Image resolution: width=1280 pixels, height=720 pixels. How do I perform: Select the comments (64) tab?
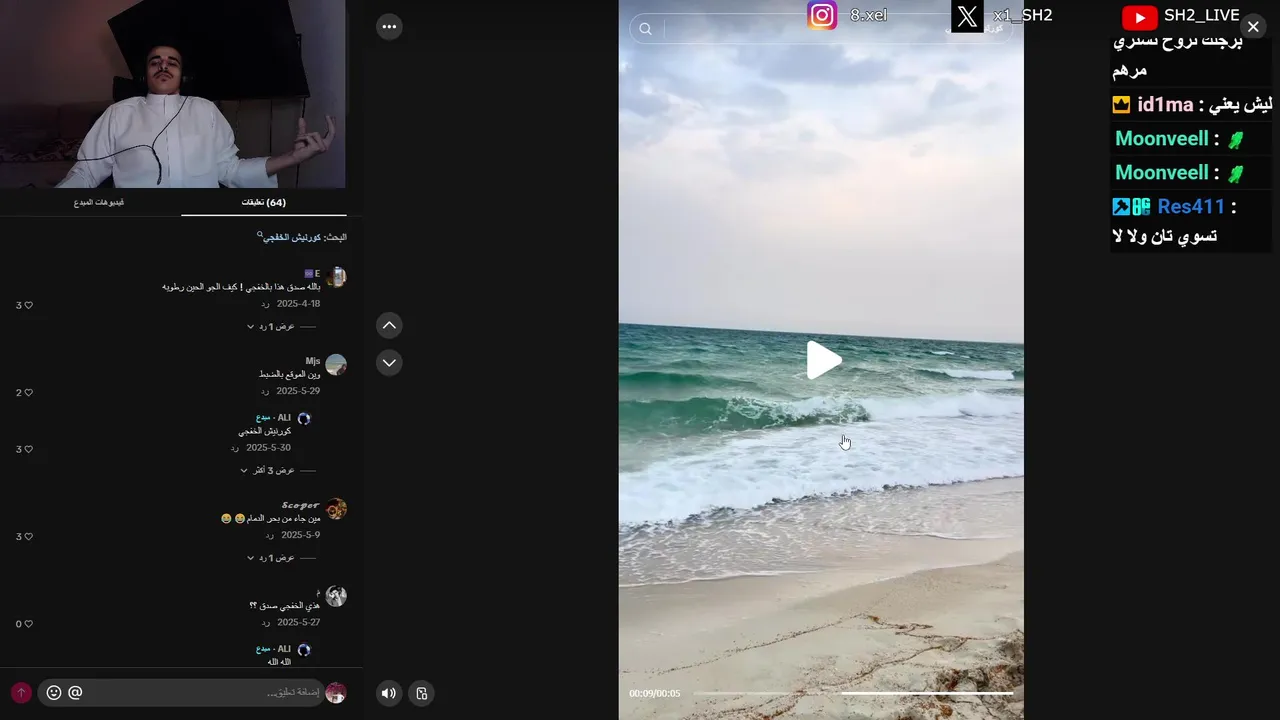pyautogui.click(x=264, y=202)
